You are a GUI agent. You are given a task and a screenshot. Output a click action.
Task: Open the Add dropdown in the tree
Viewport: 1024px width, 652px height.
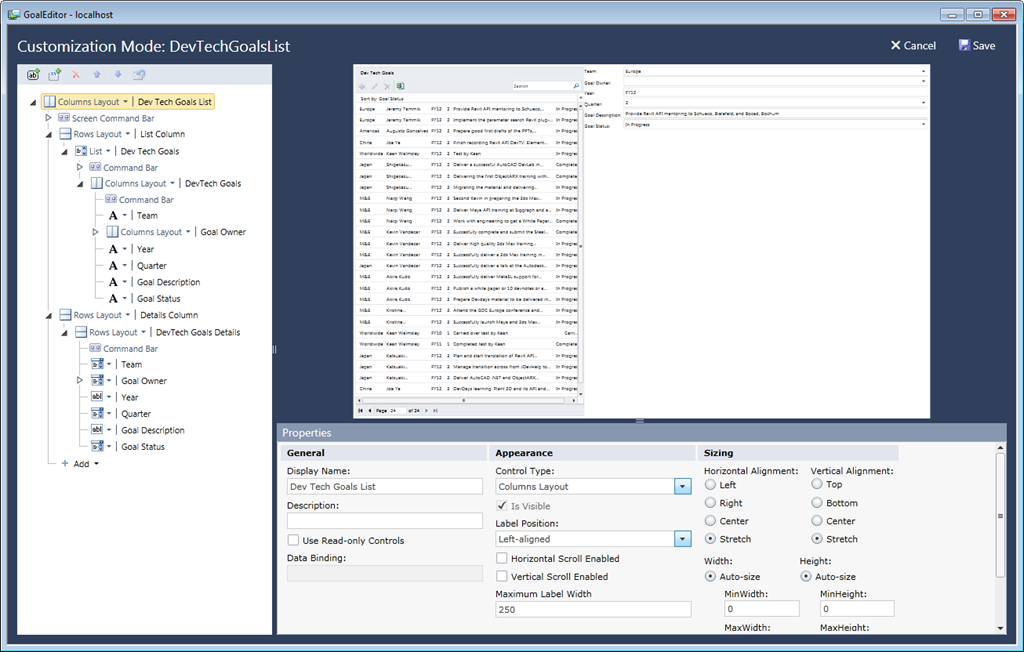click(97, 464)
